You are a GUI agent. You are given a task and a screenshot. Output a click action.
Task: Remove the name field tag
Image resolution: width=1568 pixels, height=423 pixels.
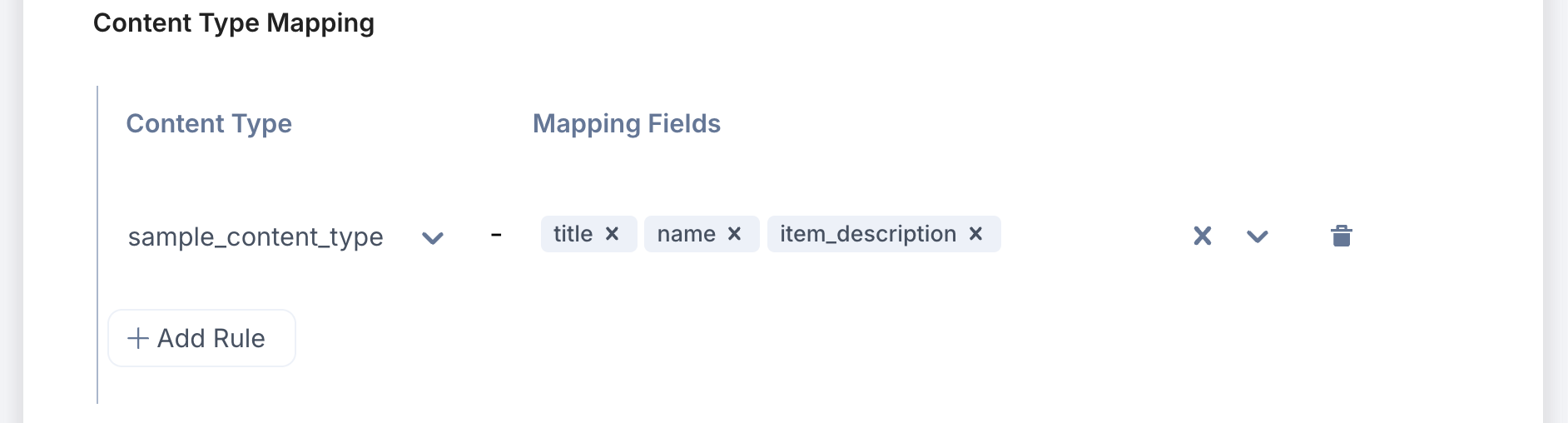click(734, 234)
